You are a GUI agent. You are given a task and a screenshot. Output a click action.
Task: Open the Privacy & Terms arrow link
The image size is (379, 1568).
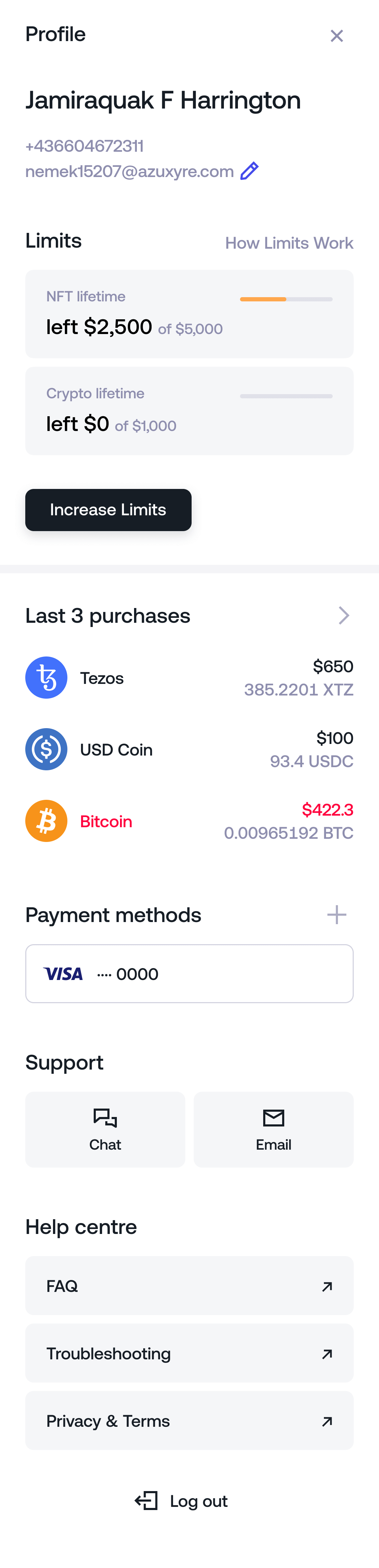pyautogui.click(x=327, y=1421)
